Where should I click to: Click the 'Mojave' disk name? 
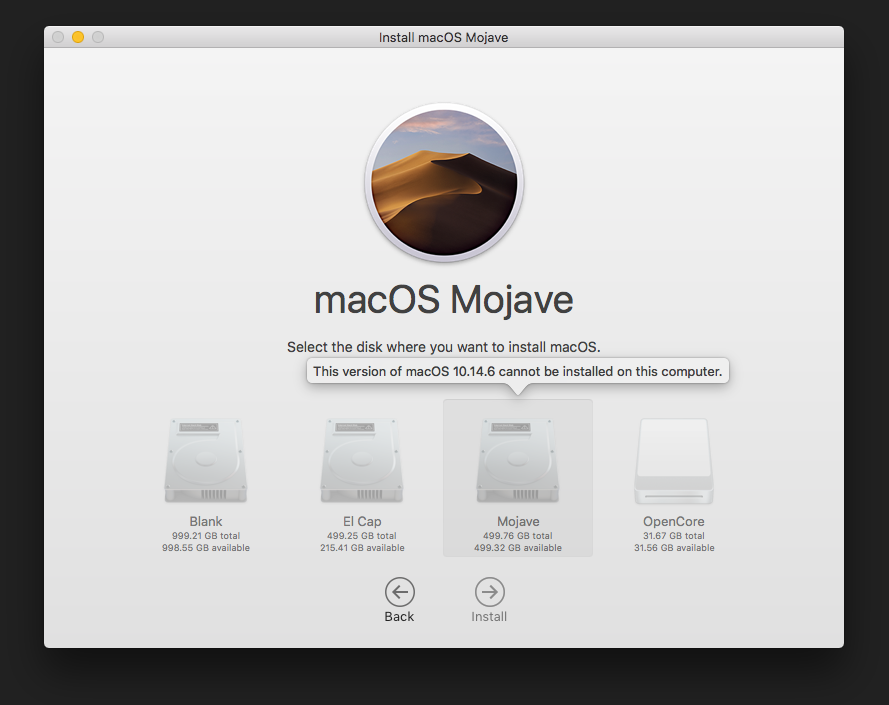518,521
